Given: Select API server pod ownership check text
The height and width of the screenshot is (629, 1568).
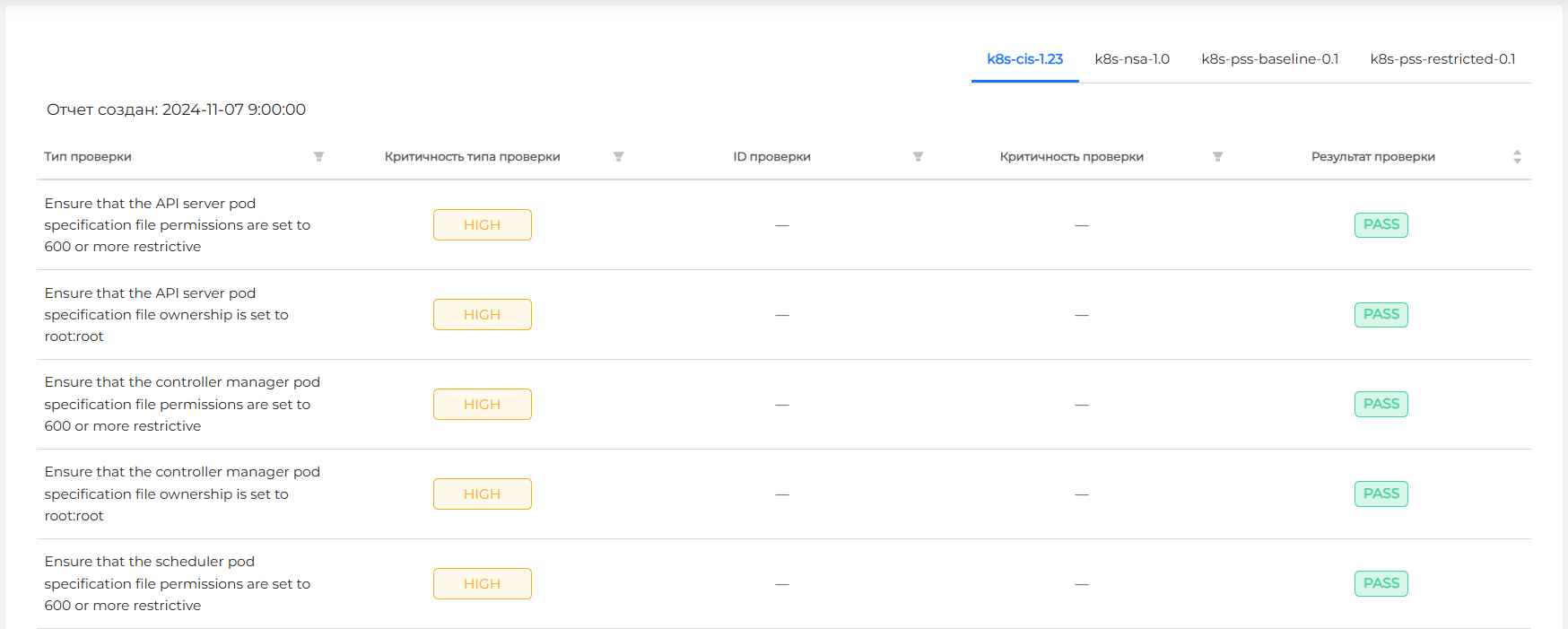Looking at the screenshot, I should tap(166, 315).
